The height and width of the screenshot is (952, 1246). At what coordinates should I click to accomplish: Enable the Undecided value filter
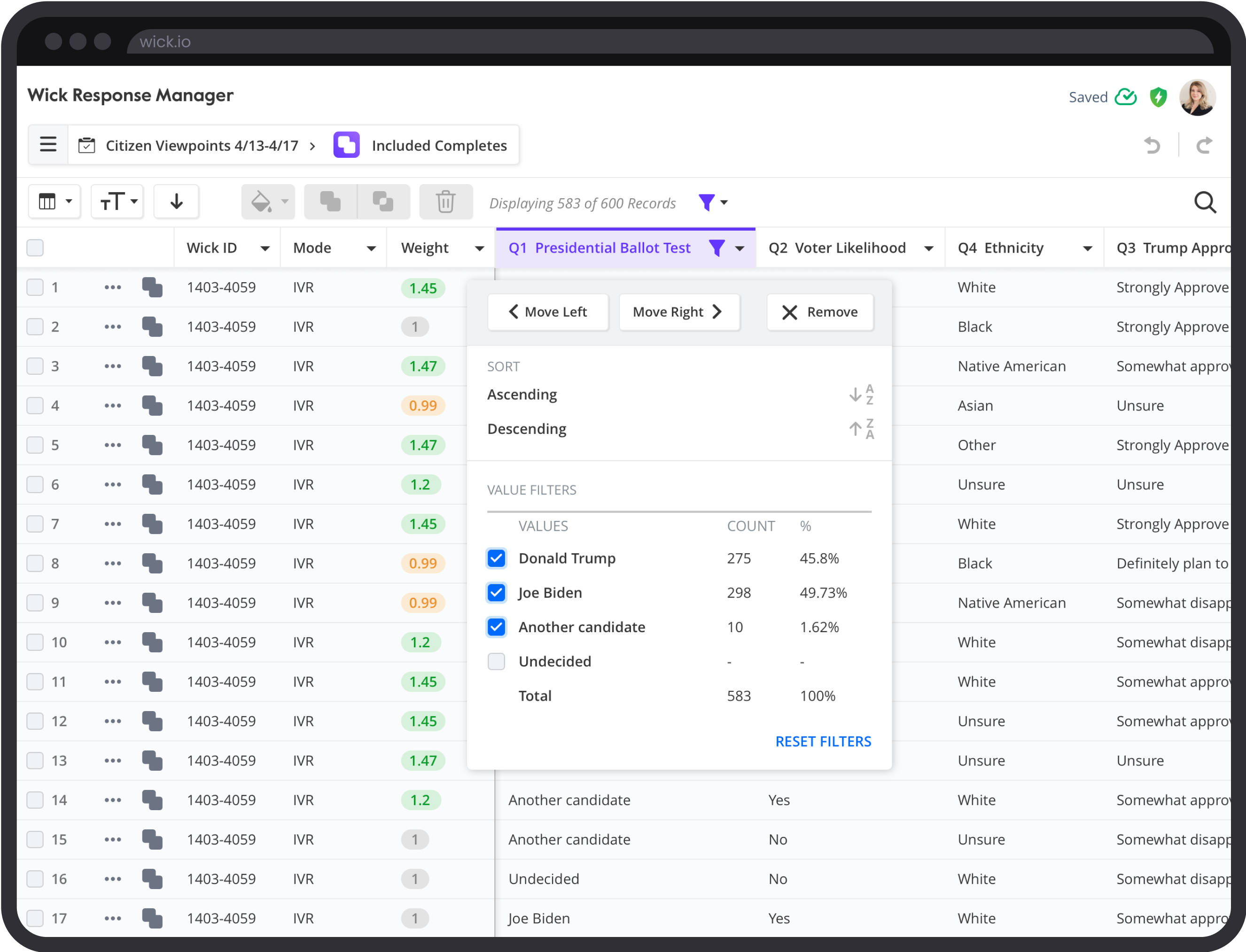(497, 661)
